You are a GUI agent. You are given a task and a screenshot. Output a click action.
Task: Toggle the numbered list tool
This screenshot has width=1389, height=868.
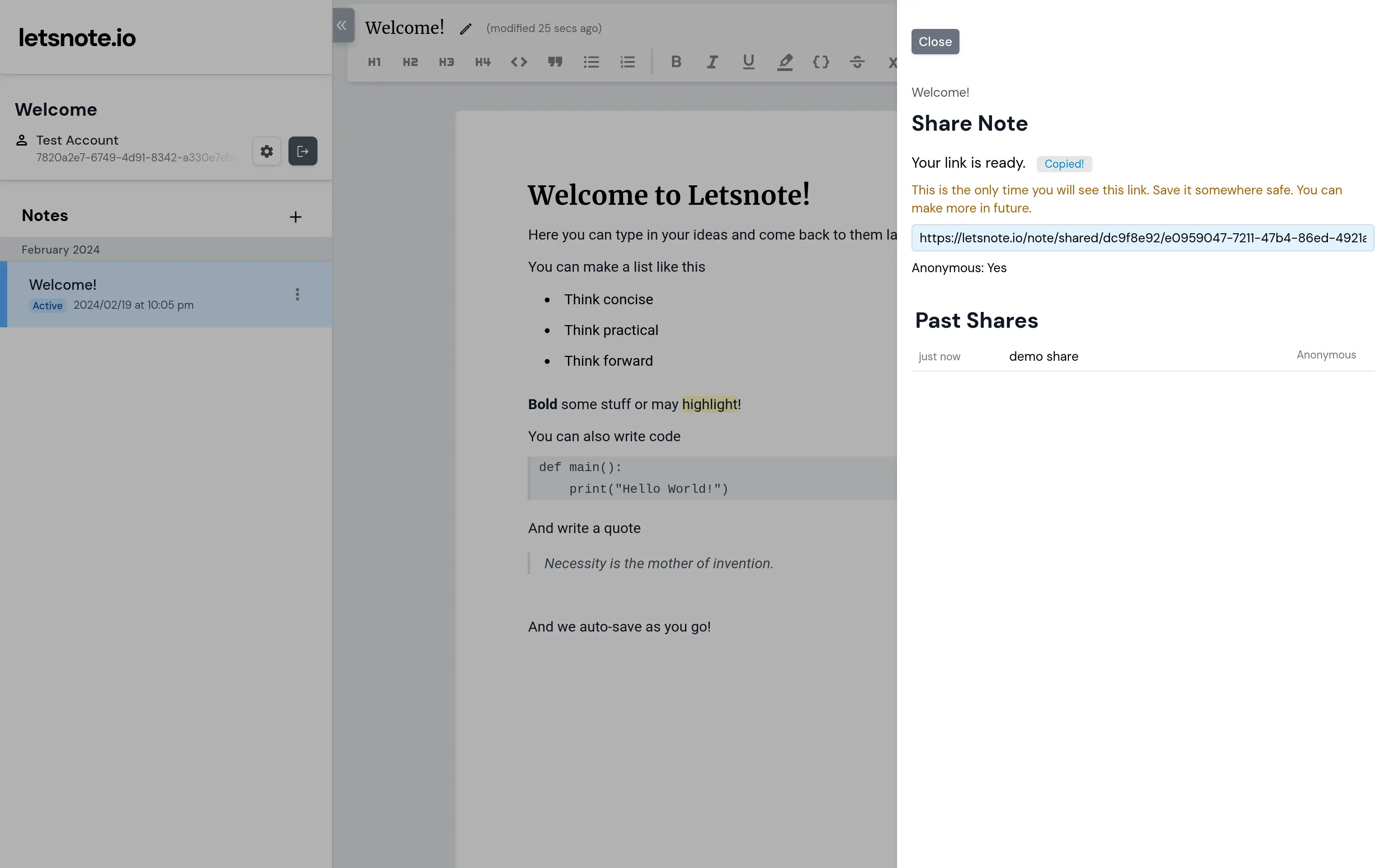click(x=627, y=62)
